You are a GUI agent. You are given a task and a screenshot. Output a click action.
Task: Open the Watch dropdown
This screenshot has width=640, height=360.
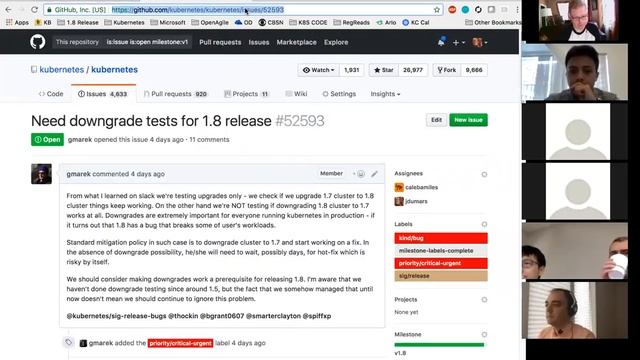[x=319, y=70]
